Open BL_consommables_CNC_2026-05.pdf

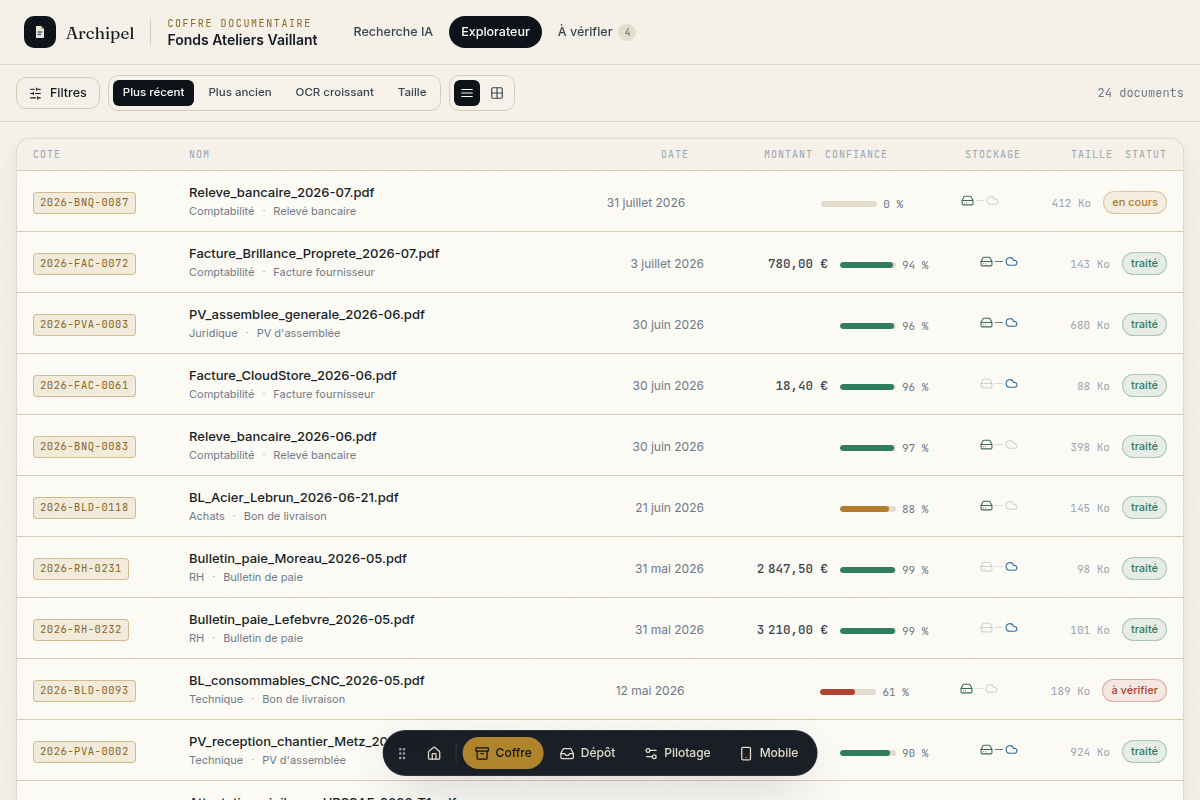click(307, 681)
